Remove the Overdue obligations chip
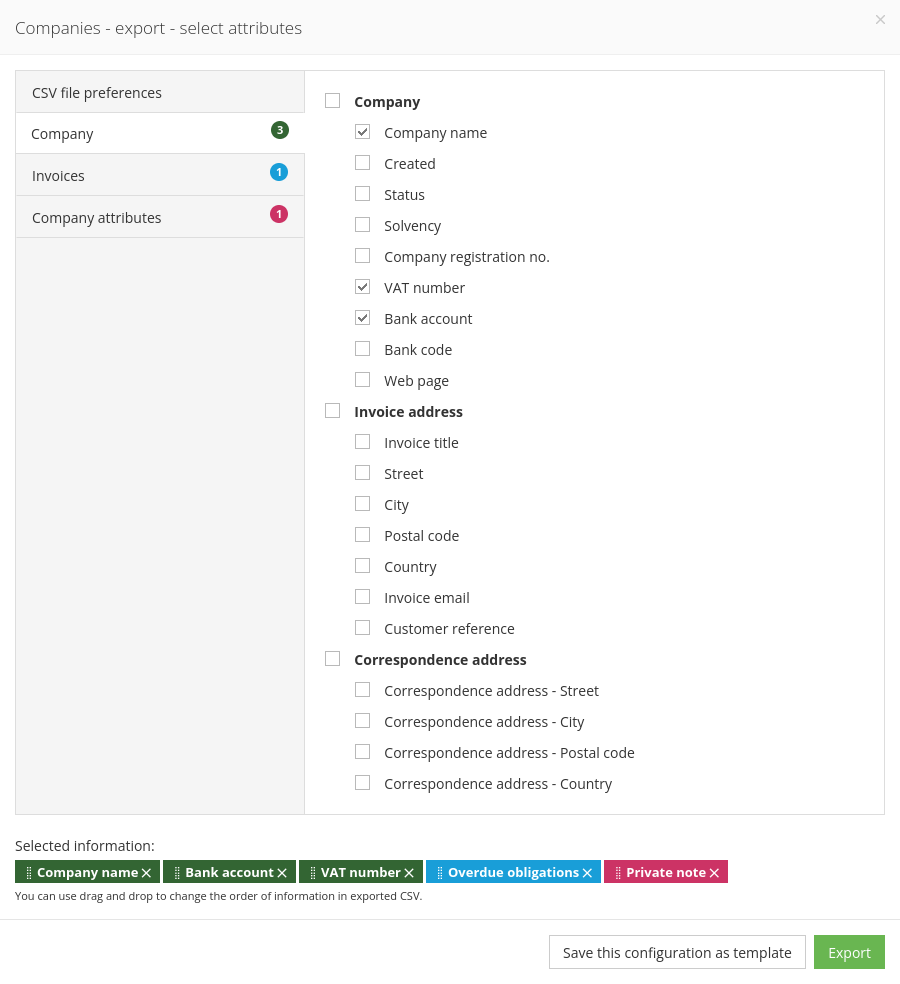 [x=587, y=872]
